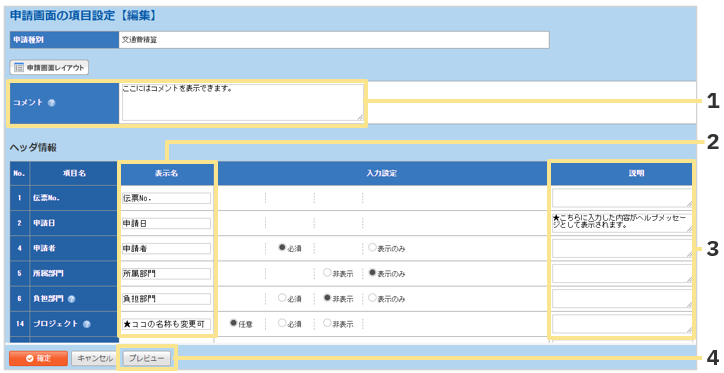This screenshot has height=373, width=724.
Task: Click the ヘッダ情報 section heading
Action: point(33,148)
